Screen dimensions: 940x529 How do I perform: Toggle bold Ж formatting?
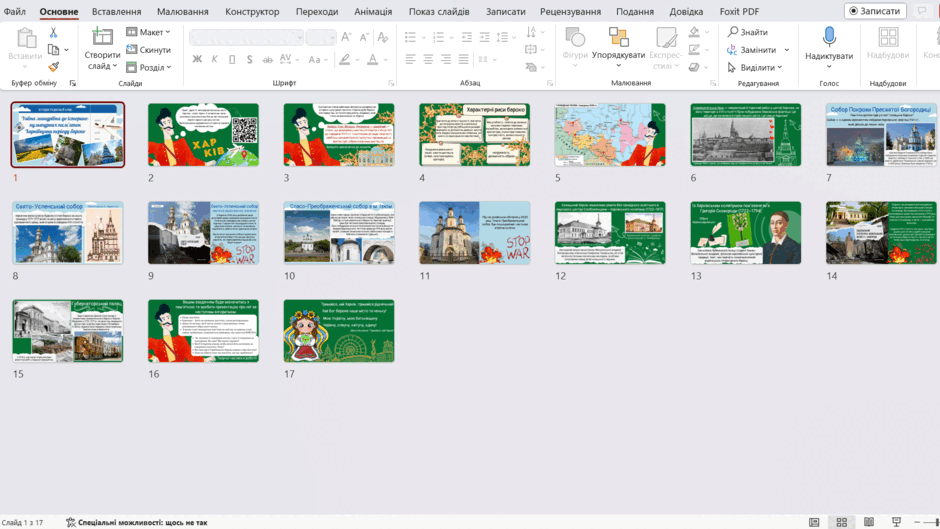point(197,59)
